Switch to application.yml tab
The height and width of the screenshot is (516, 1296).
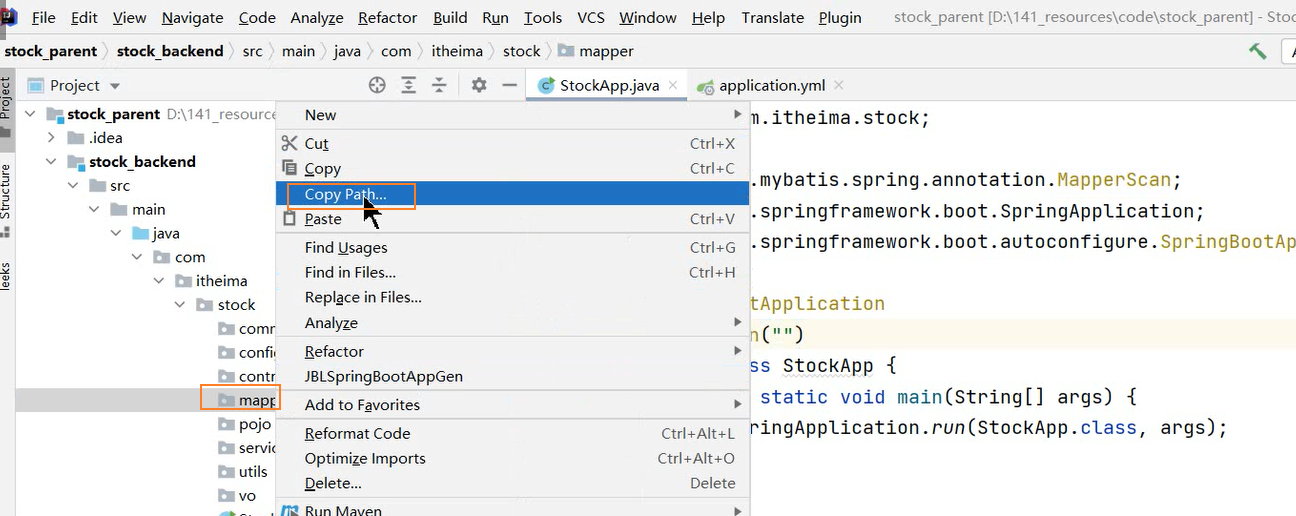[771, 85]
